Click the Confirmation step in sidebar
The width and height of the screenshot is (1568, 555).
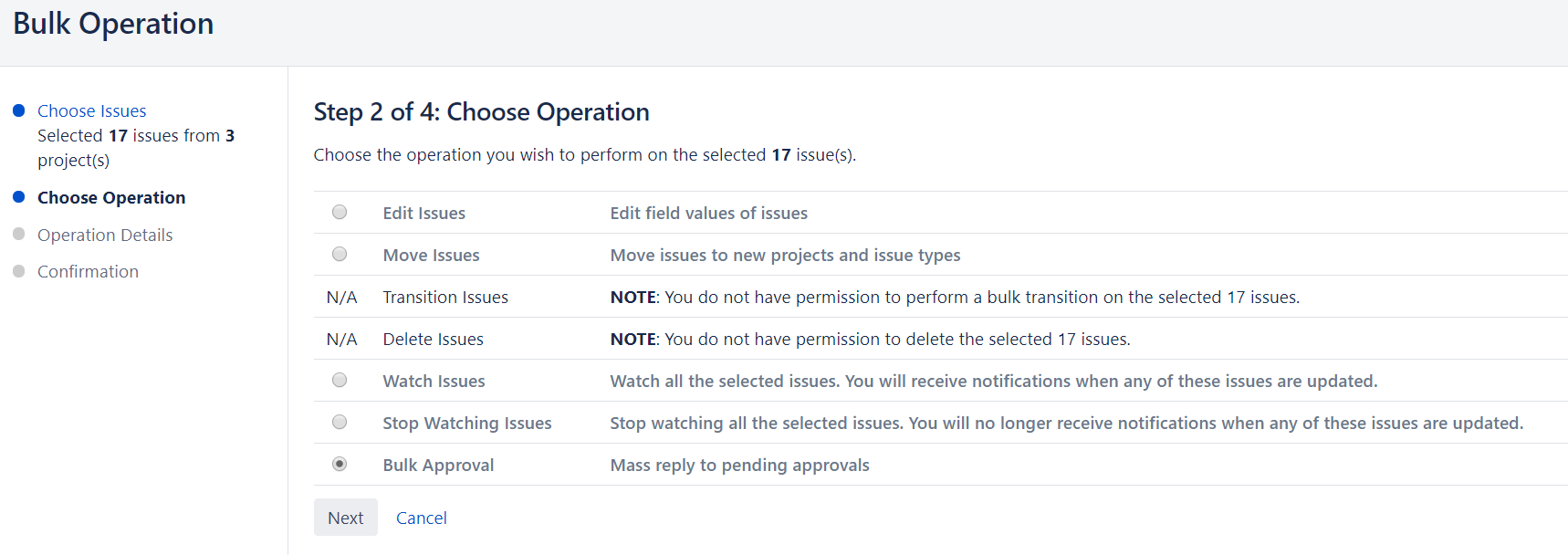(x=88, y=271)
